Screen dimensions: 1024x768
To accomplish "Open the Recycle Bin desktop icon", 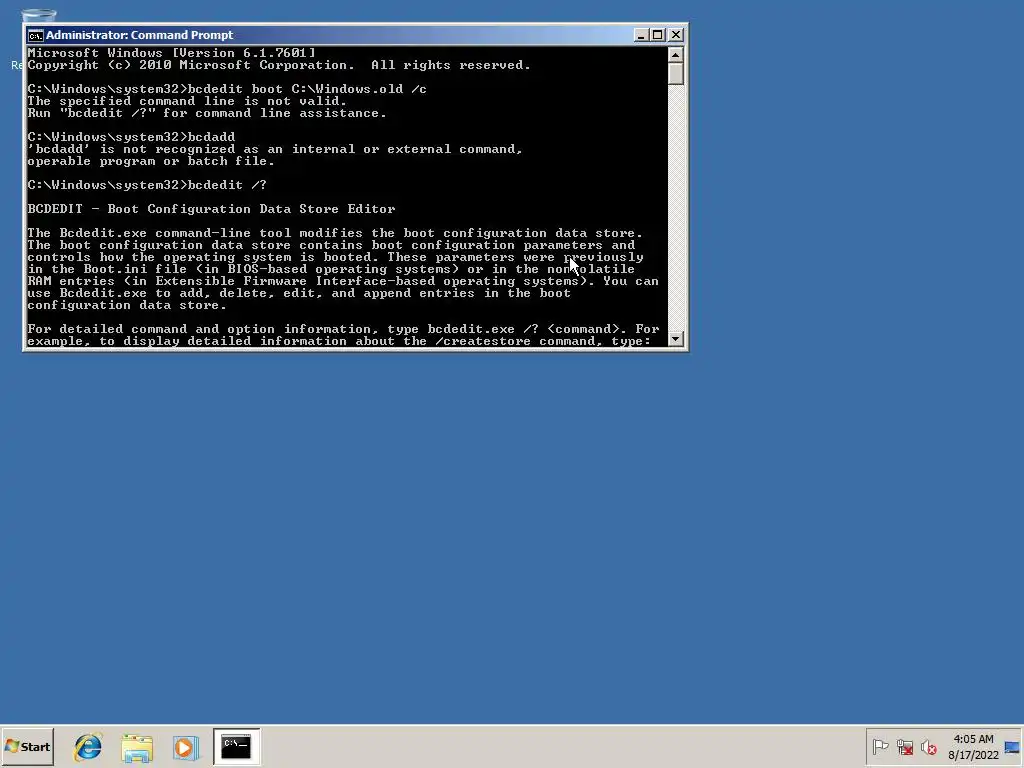I will point(39,15).
